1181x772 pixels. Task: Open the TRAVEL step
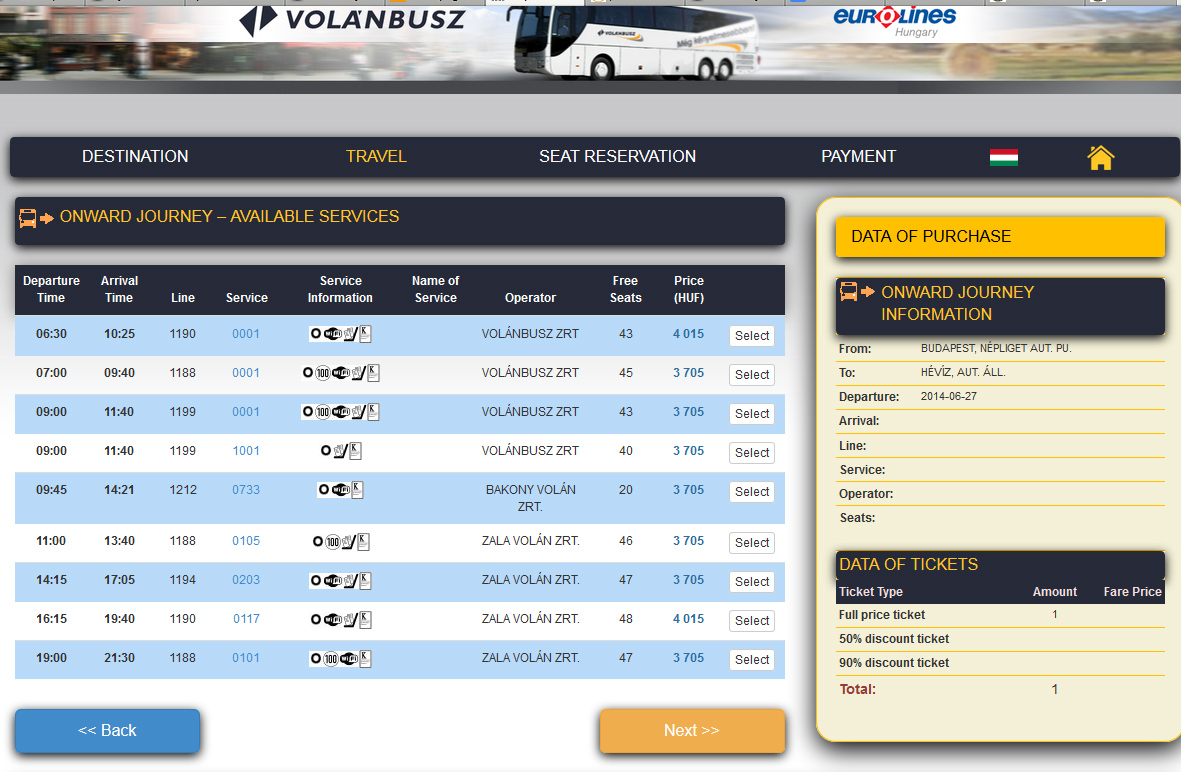376,157
